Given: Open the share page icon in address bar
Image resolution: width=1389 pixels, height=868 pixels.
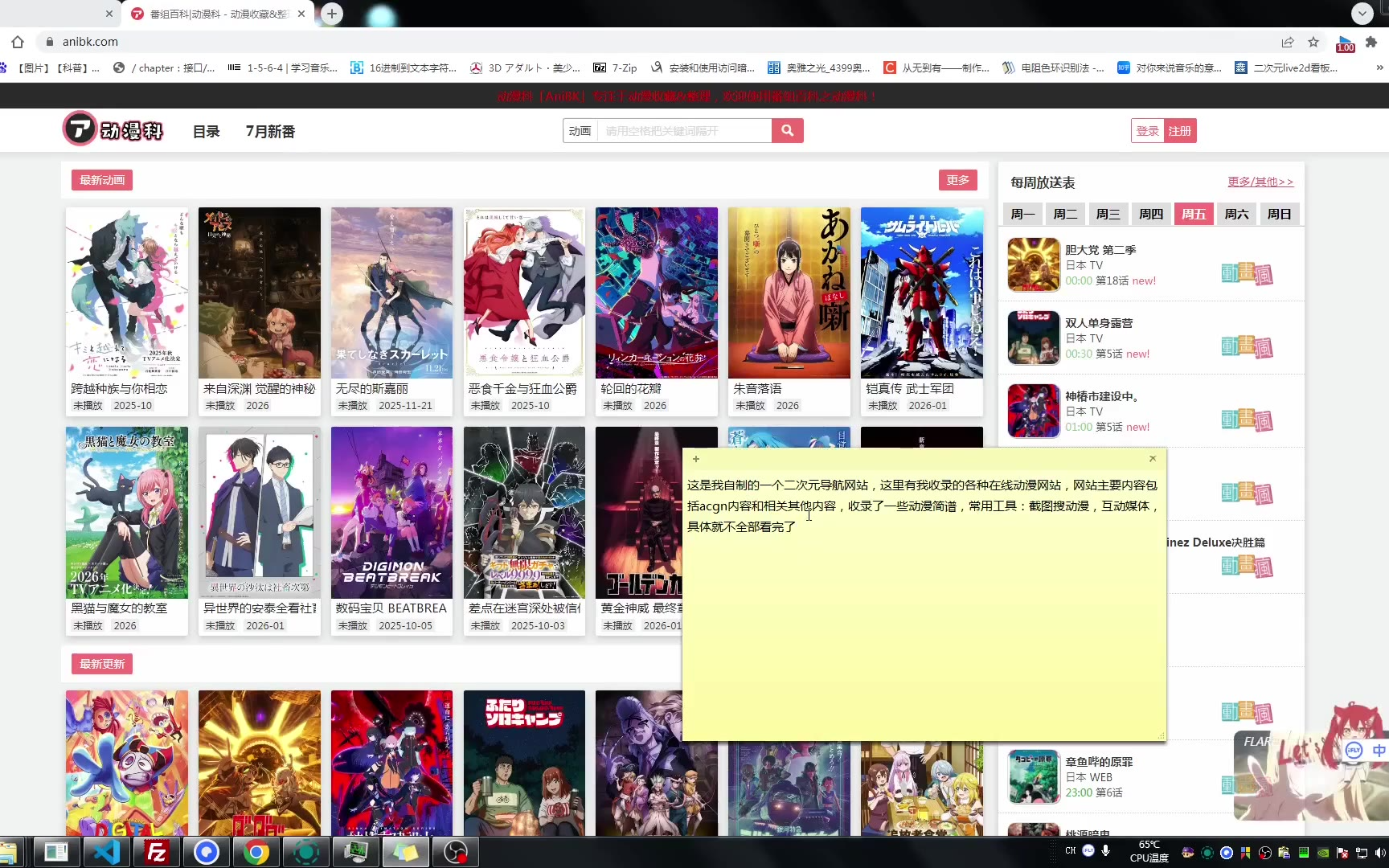Looking at the screenshot, I should 1288,42.
